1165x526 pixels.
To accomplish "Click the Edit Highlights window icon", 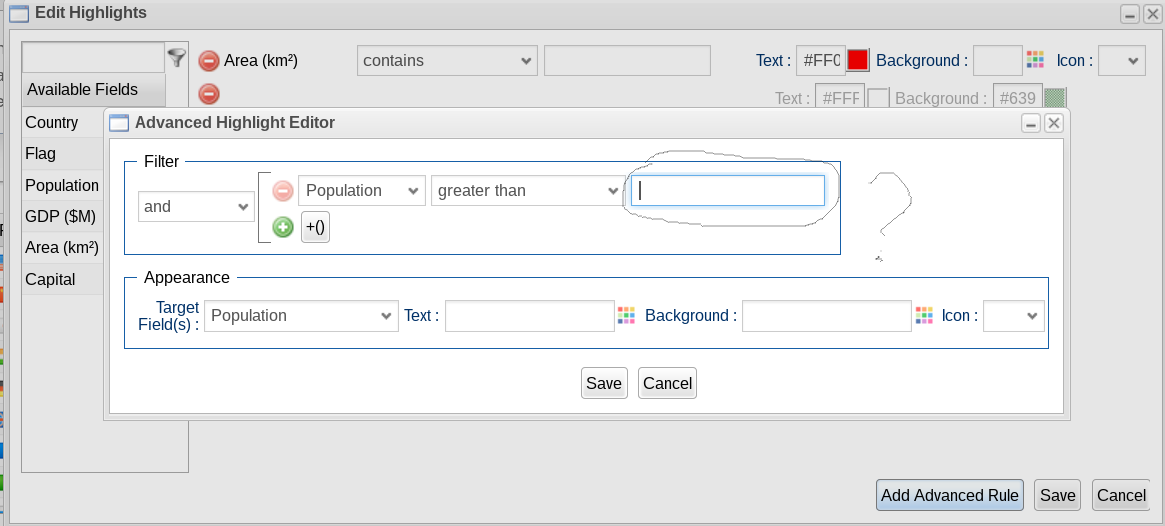I will click(19, 13).
